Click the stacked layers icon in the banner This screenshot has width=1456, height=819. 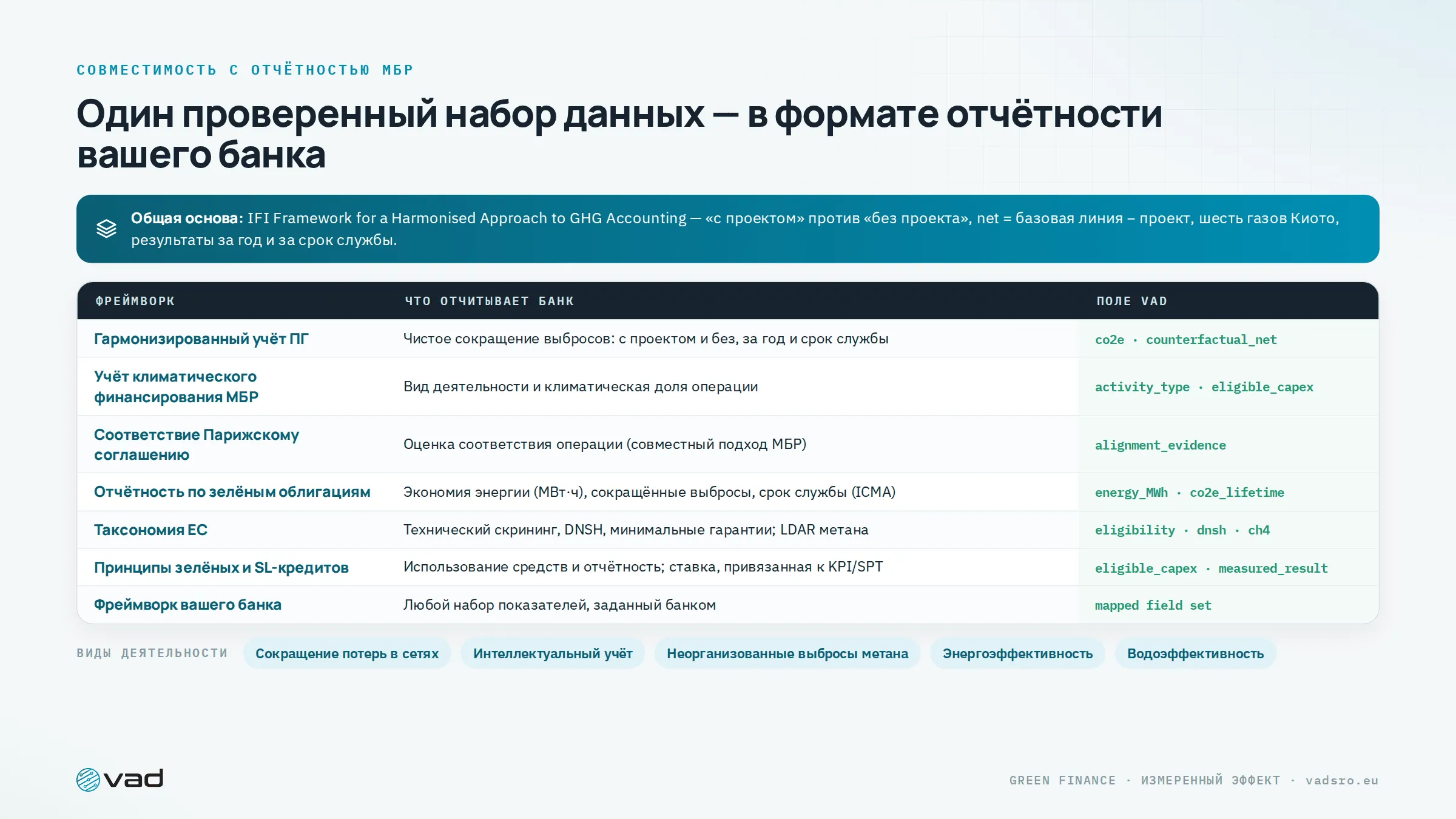tap(106, 229)
